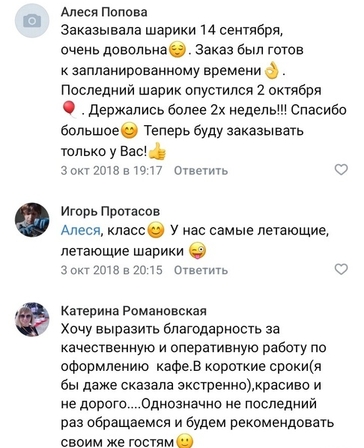Click the smiling emoji after класс
The image size is (364, 448).
pos(156,230)
